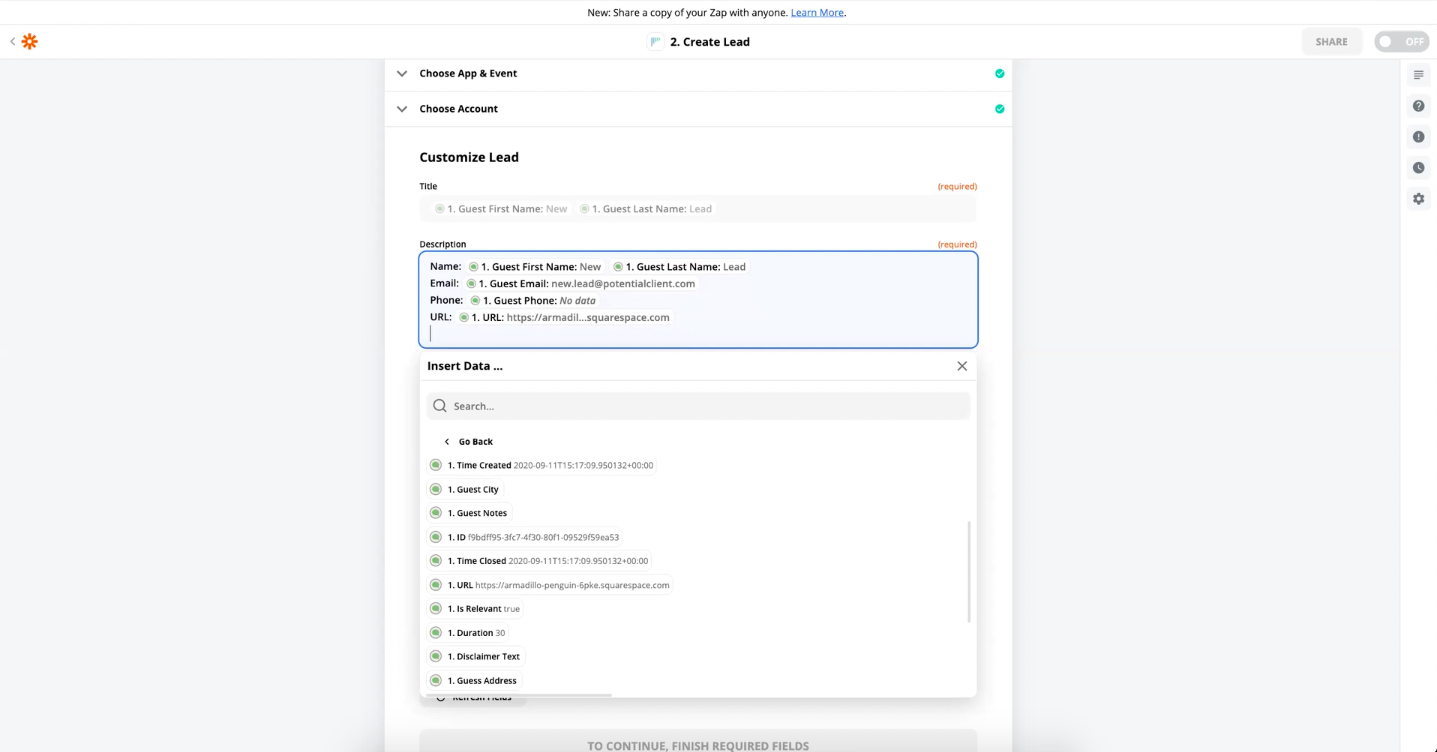Insert the Disclaimer Text data field
Viewport: 1437px width, 752px height.
487,657
